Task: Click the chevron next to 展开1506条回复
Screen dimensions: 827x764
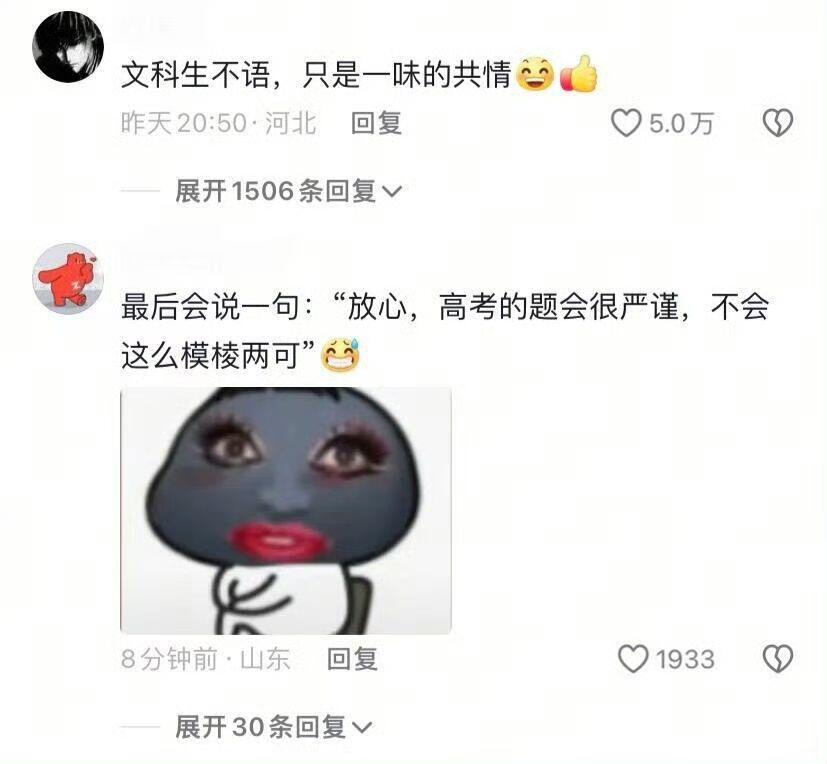Action: 391,191
